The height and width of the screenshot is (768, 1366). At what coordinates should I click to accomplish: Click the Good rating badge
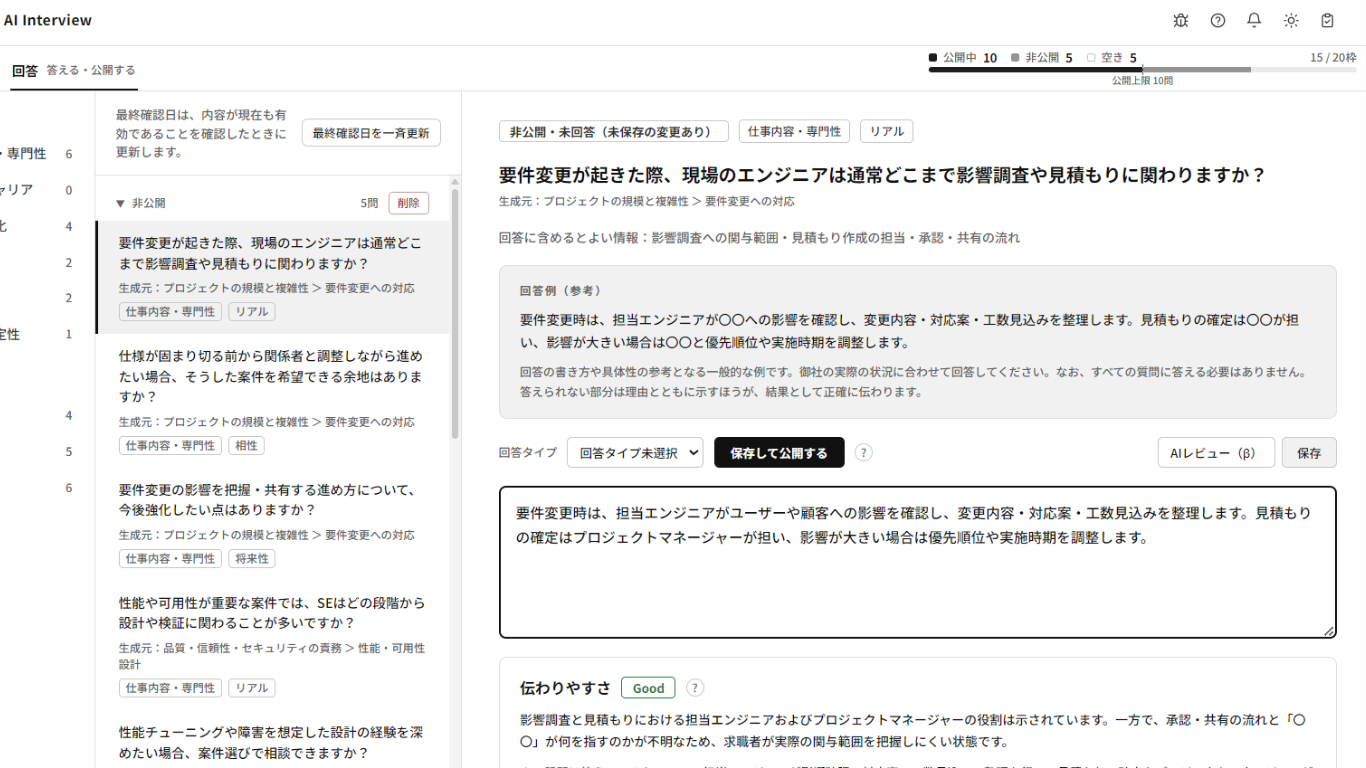pyautogui.click(x=648, y=688)
